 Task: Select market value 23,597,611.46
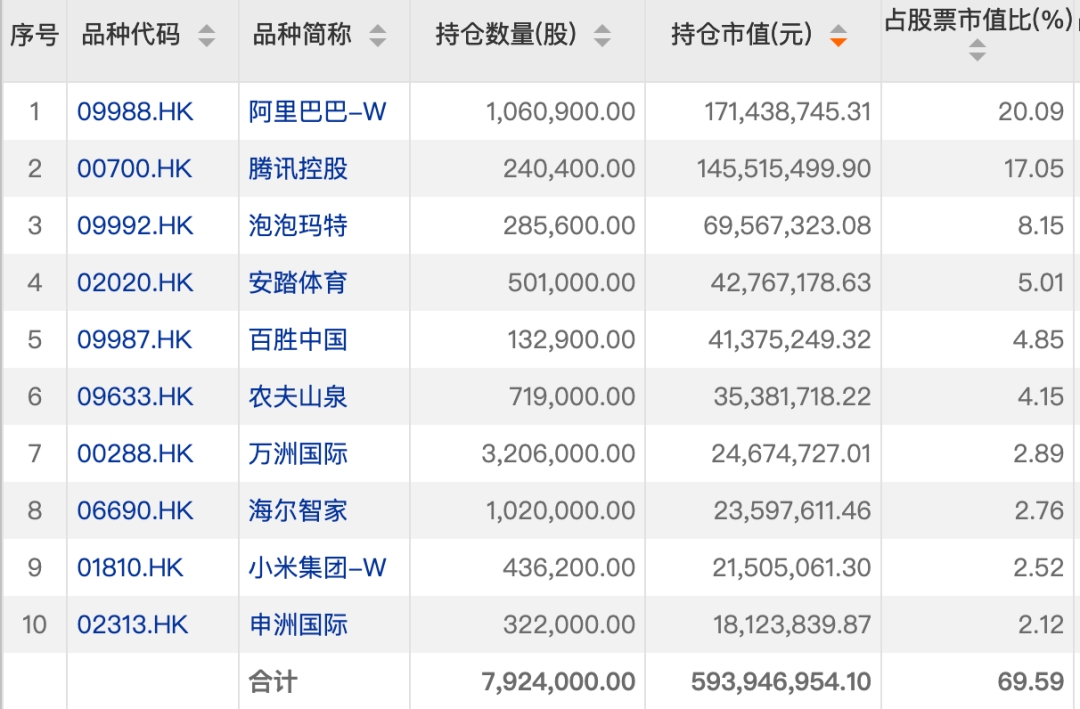point(793,511)
